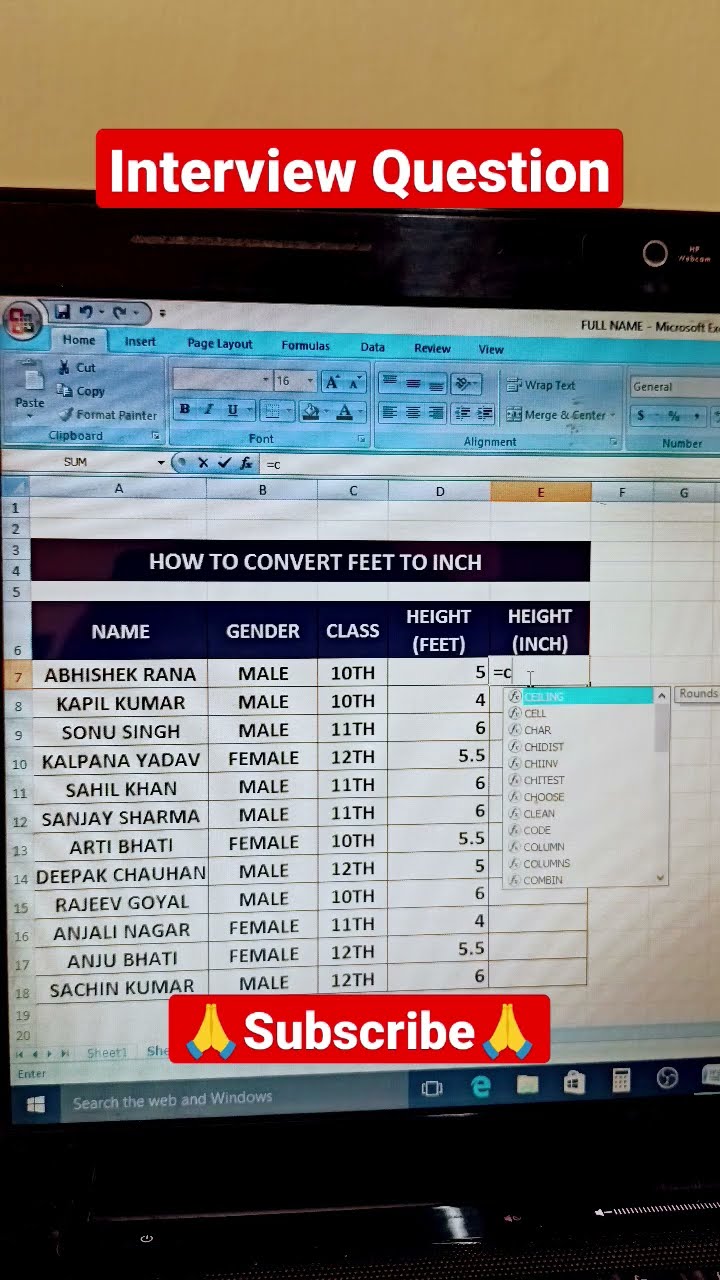720x1280 pixels.
Task: Toggle Italic formatting
Action: (209, 409)
